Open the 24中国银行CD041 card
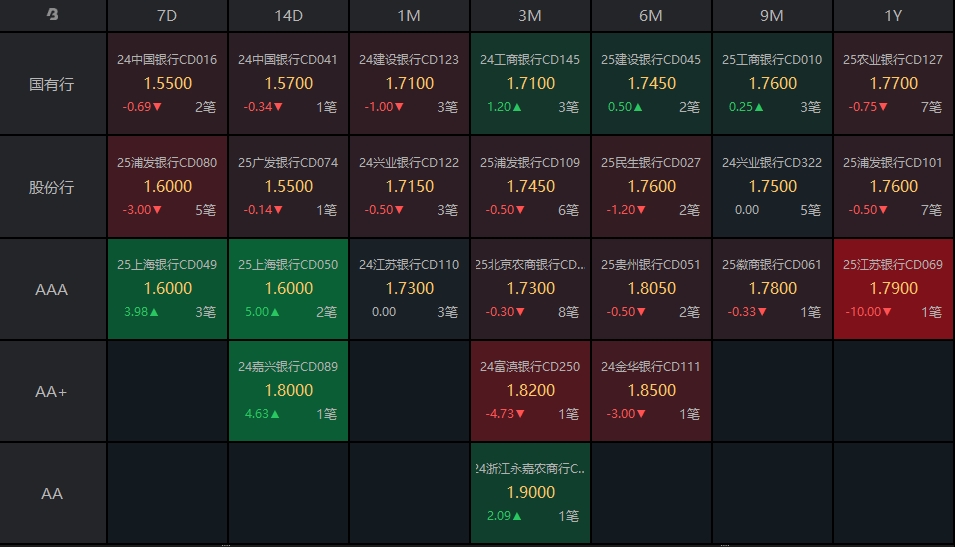 [288, 83]
